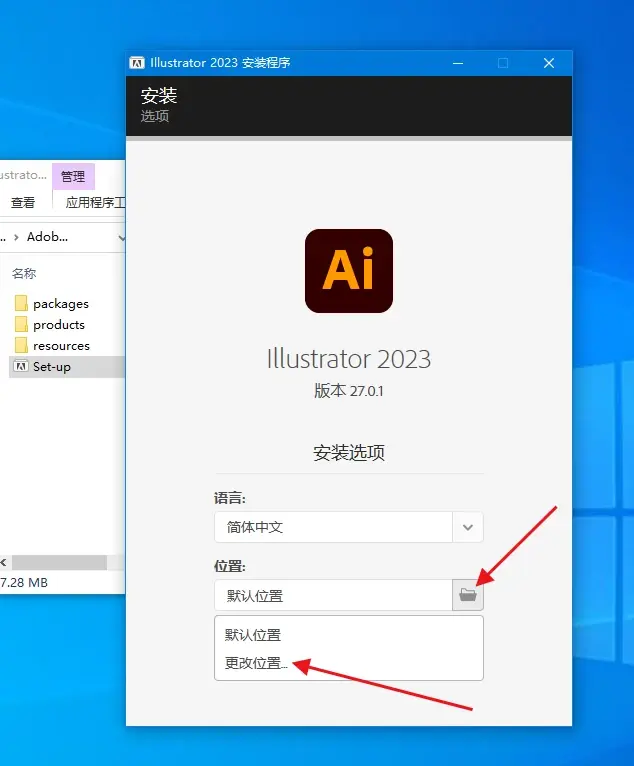This screenshot has width=634, height=766.
Task: Click the folder browse icon beside the location field
Action: 467,595
